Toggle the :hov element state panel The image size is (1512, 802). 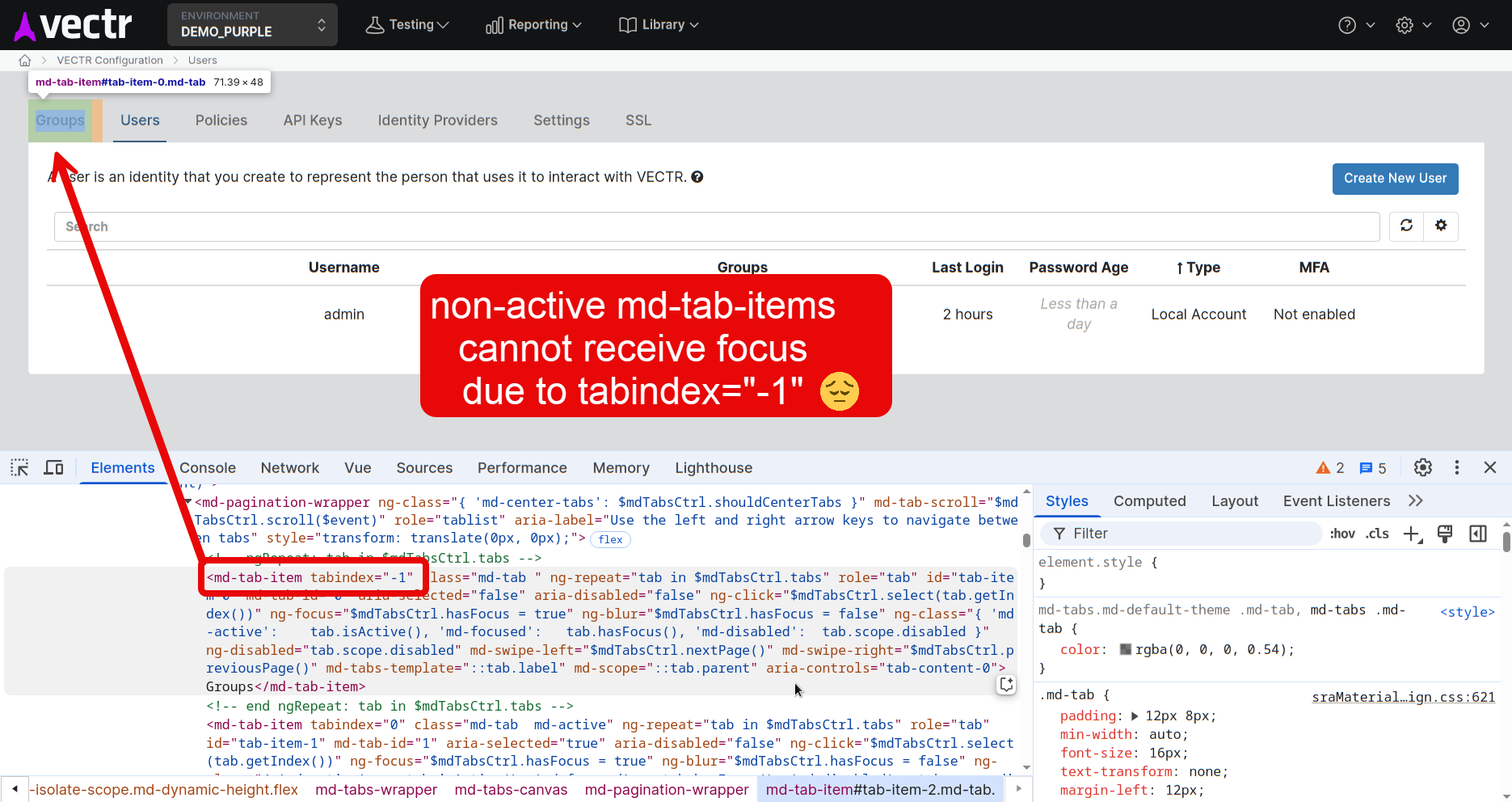point(1342,534)
